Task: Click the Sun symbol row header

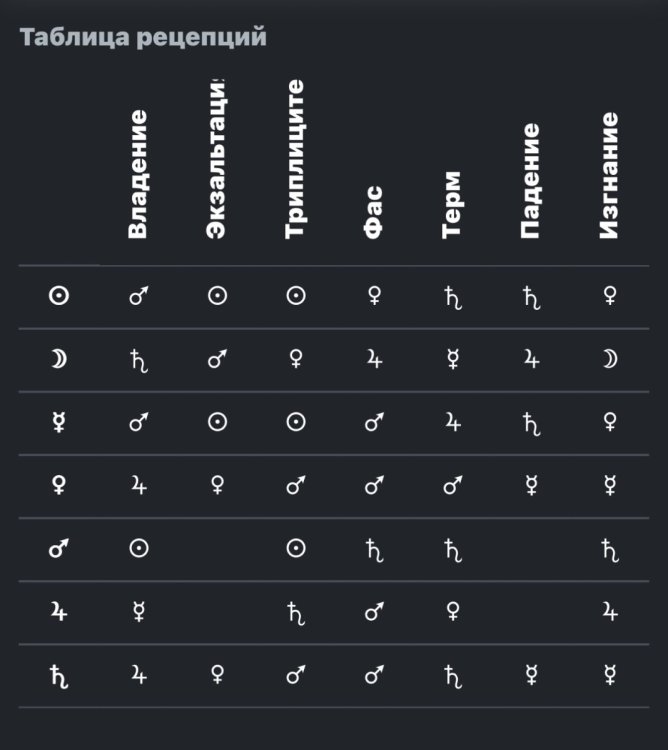Action: click(59, 297)
